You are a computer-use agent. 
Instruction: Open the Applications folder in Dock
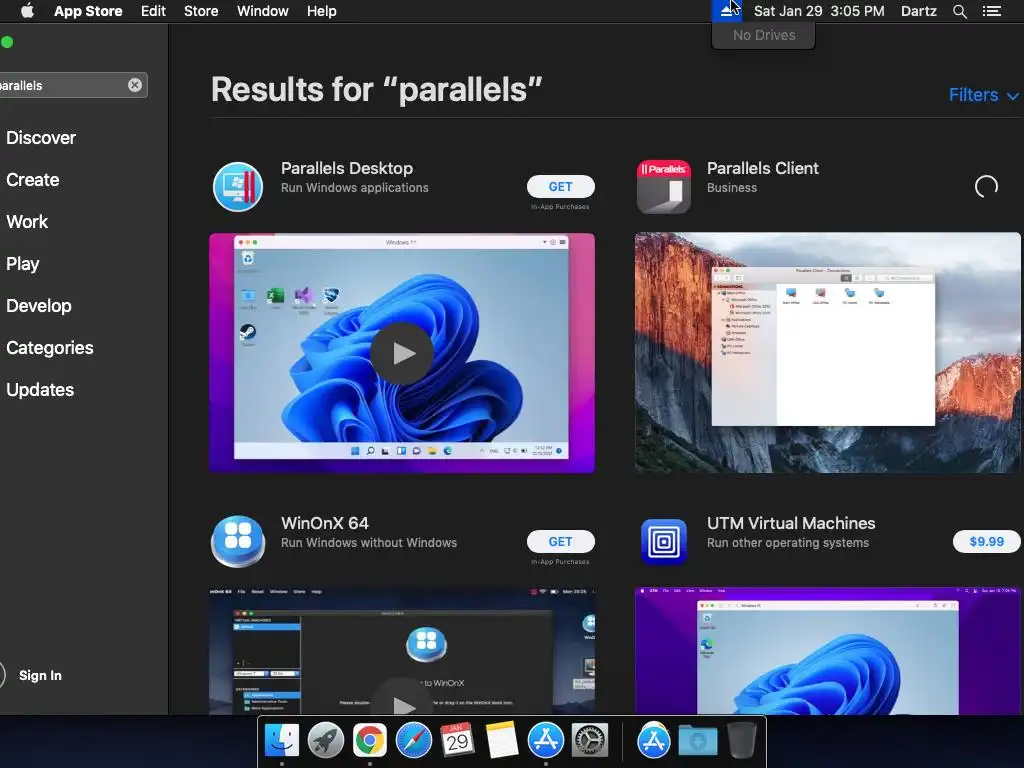(654, 741)
